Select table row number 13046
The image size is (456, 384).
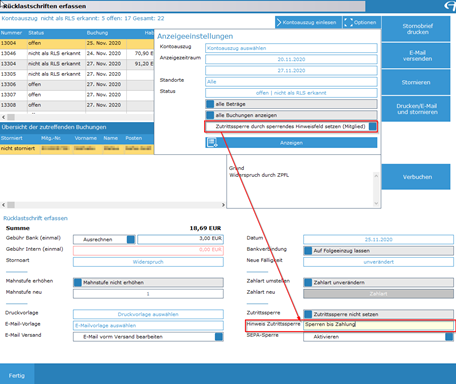77,53
